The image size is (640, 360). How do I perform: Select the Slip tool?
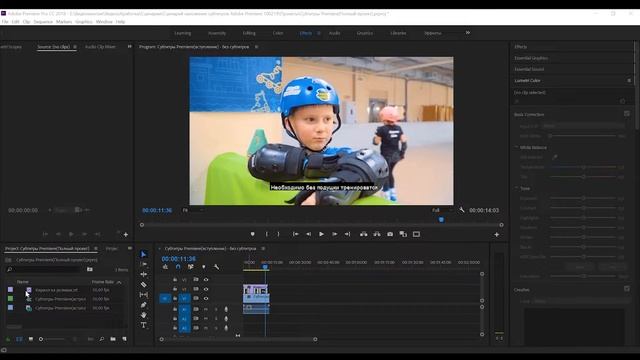144,295
